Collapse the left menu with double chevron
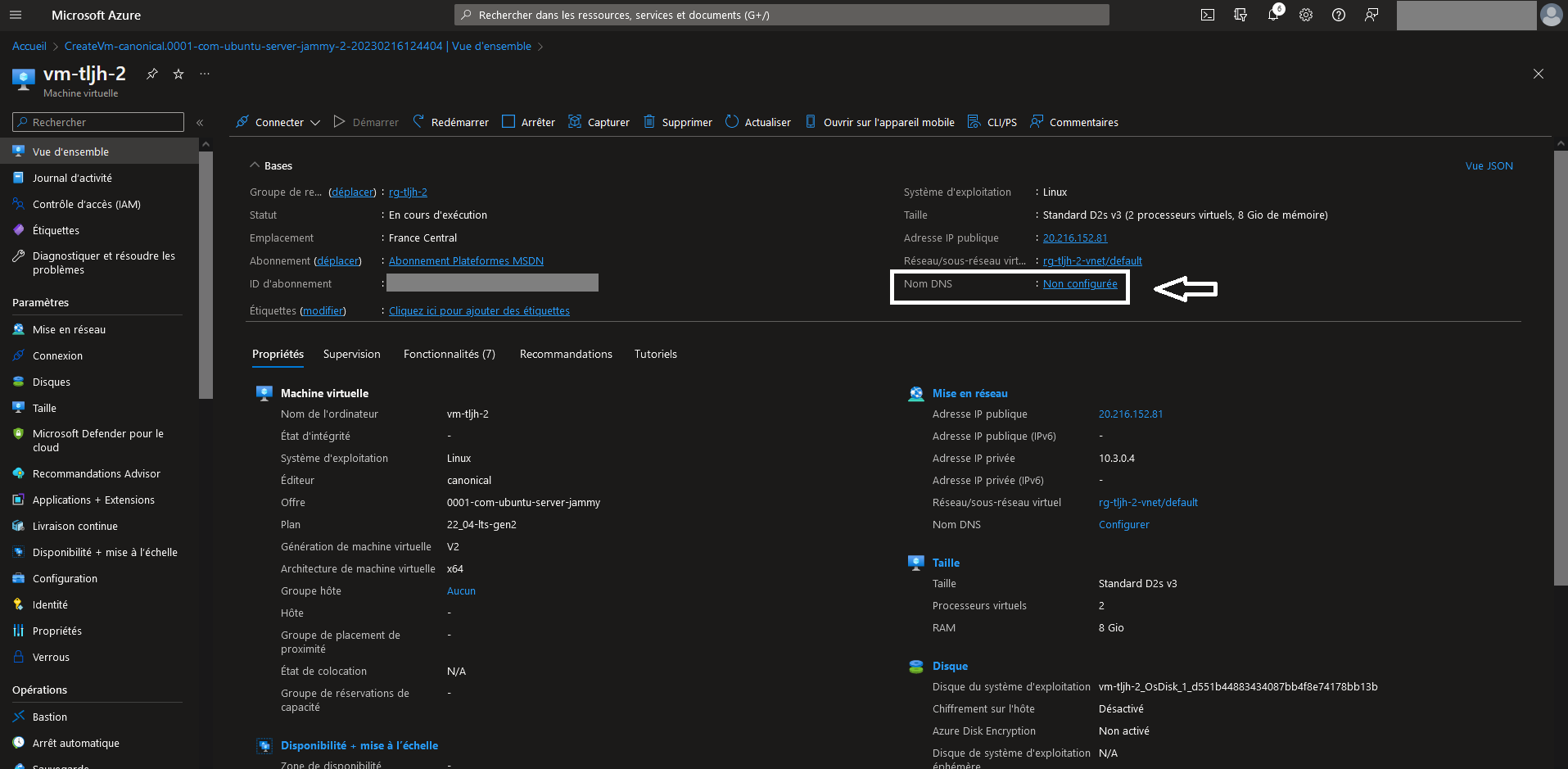The image size is (1568, 769). pos(200,122)
